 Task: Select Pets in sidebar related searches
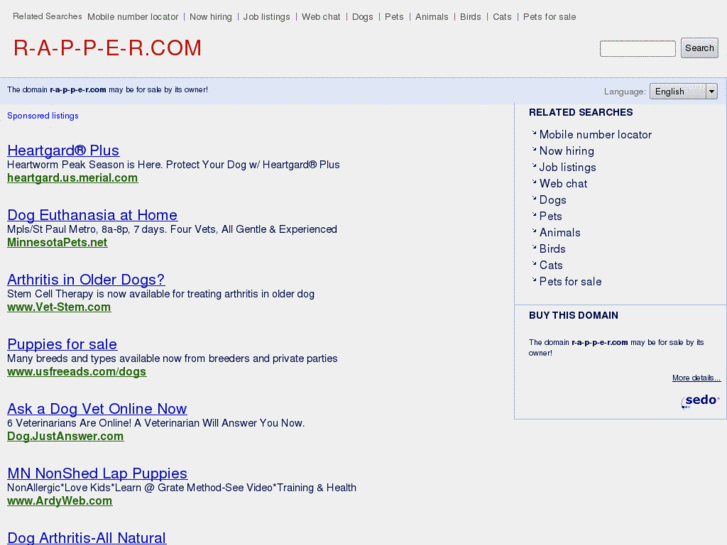(x=550, y=216)
